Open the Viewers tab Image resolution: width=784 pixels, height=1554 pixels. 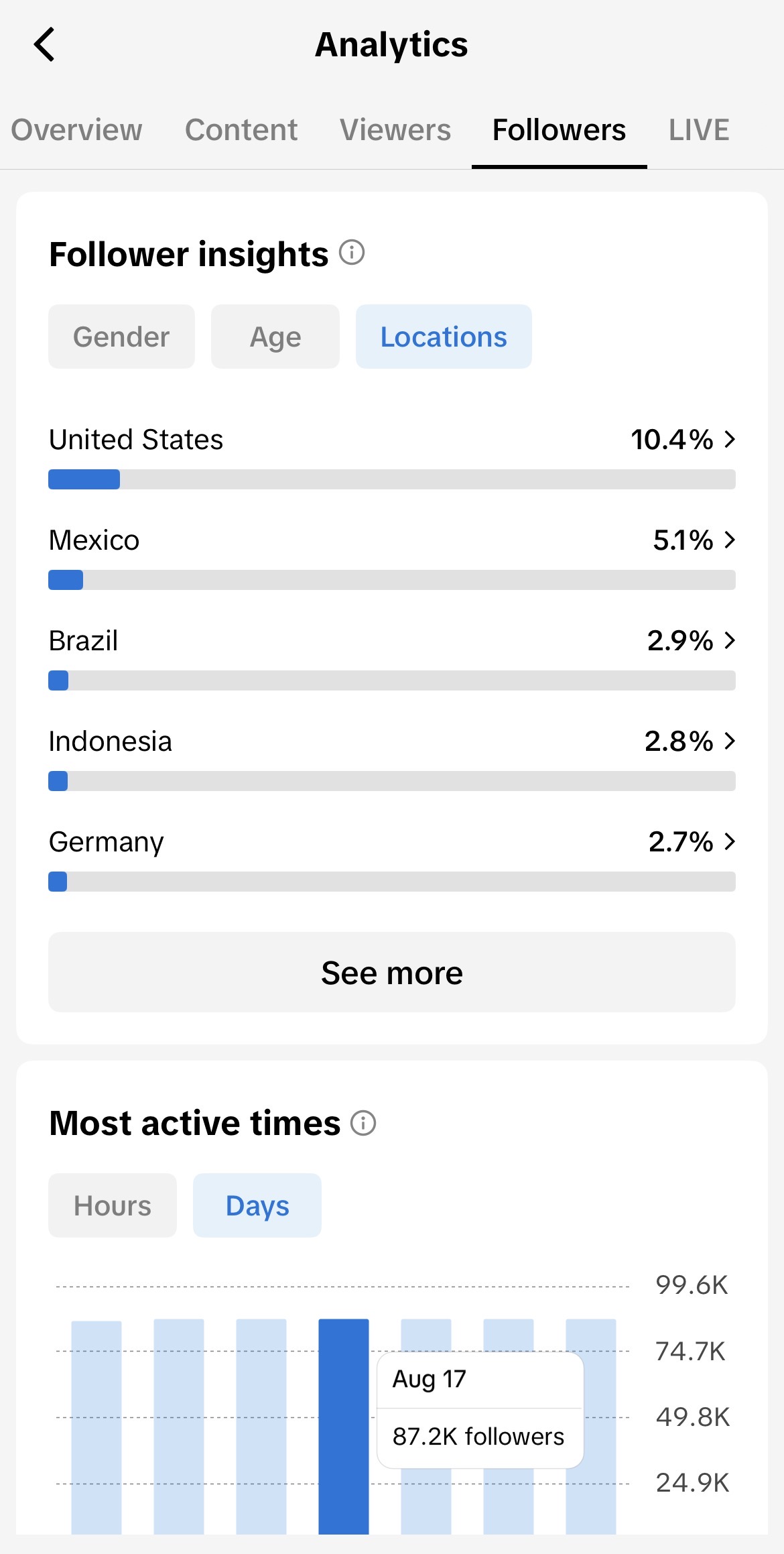[x=395, y=130]
